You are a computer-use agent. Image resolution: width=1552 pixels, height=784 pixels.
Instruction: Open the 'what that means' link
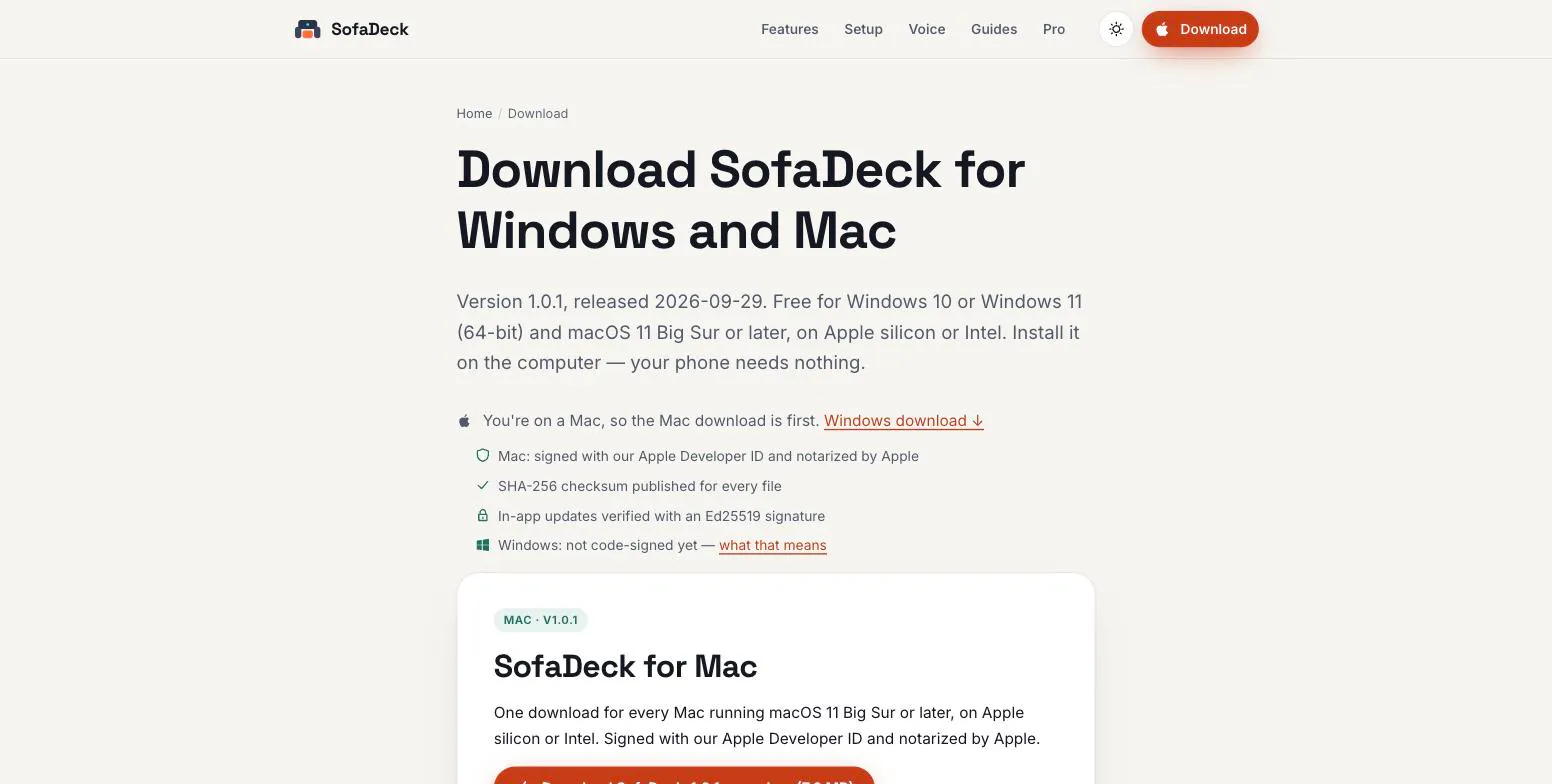click(773, 545)
